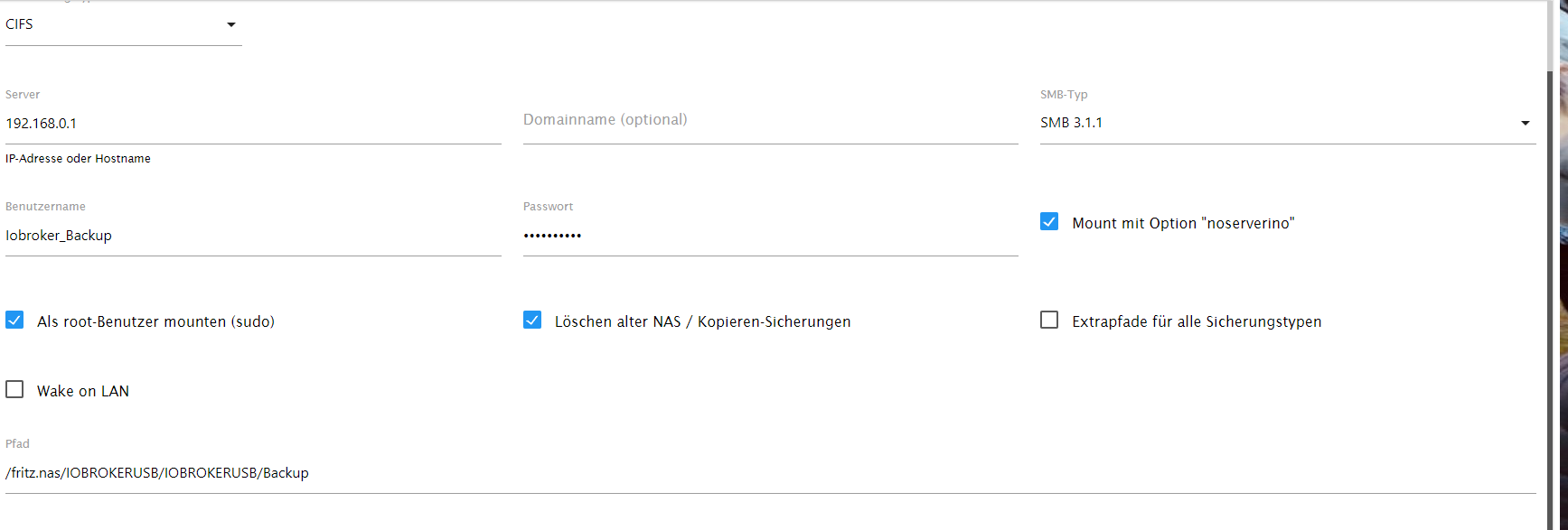Uncheck Mount mit Option "noserverino"
Viewport: 1568px width, 530px height.
1049,222
